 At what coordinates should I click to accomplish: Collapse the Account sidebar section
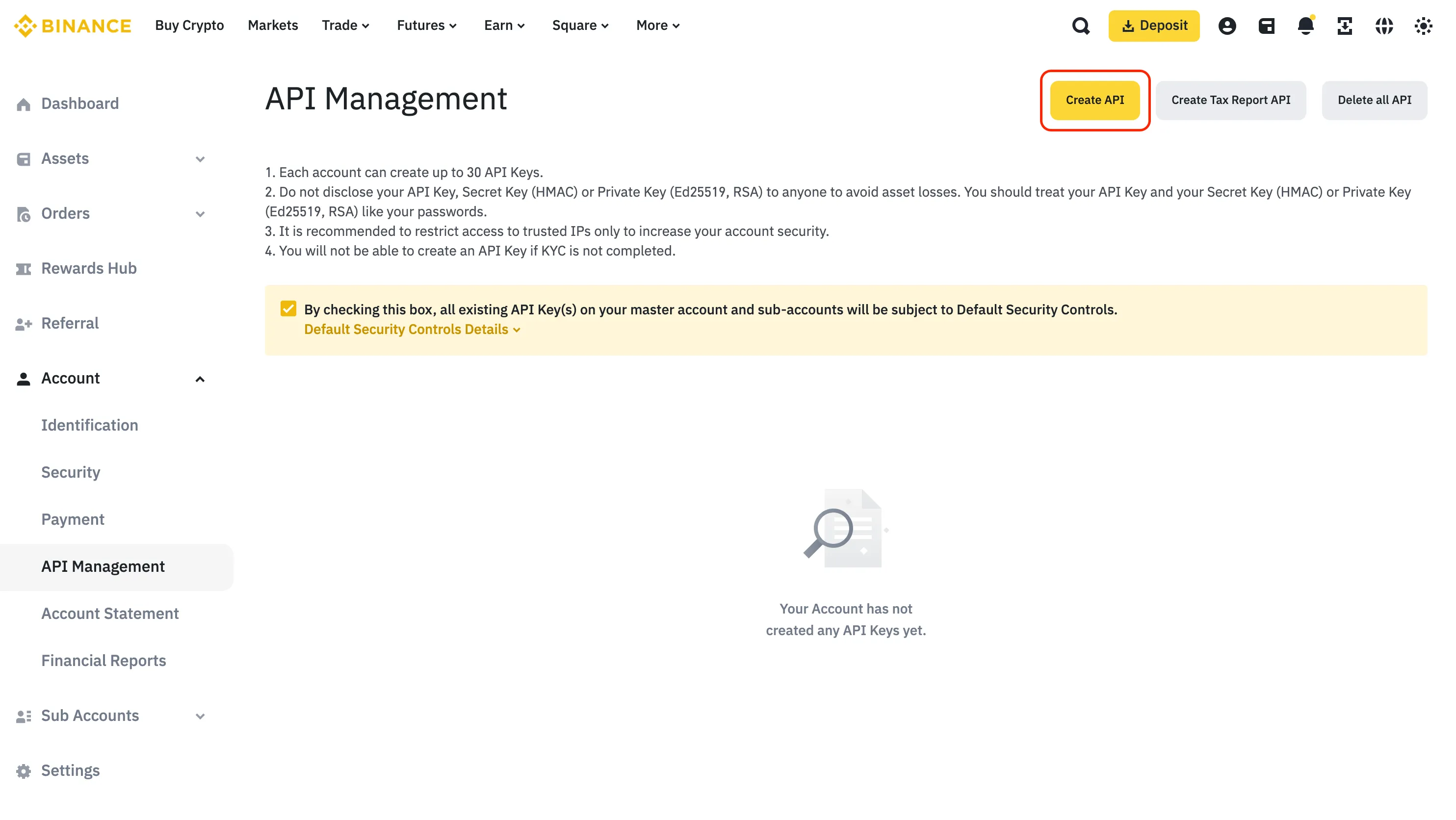(200, 379)
